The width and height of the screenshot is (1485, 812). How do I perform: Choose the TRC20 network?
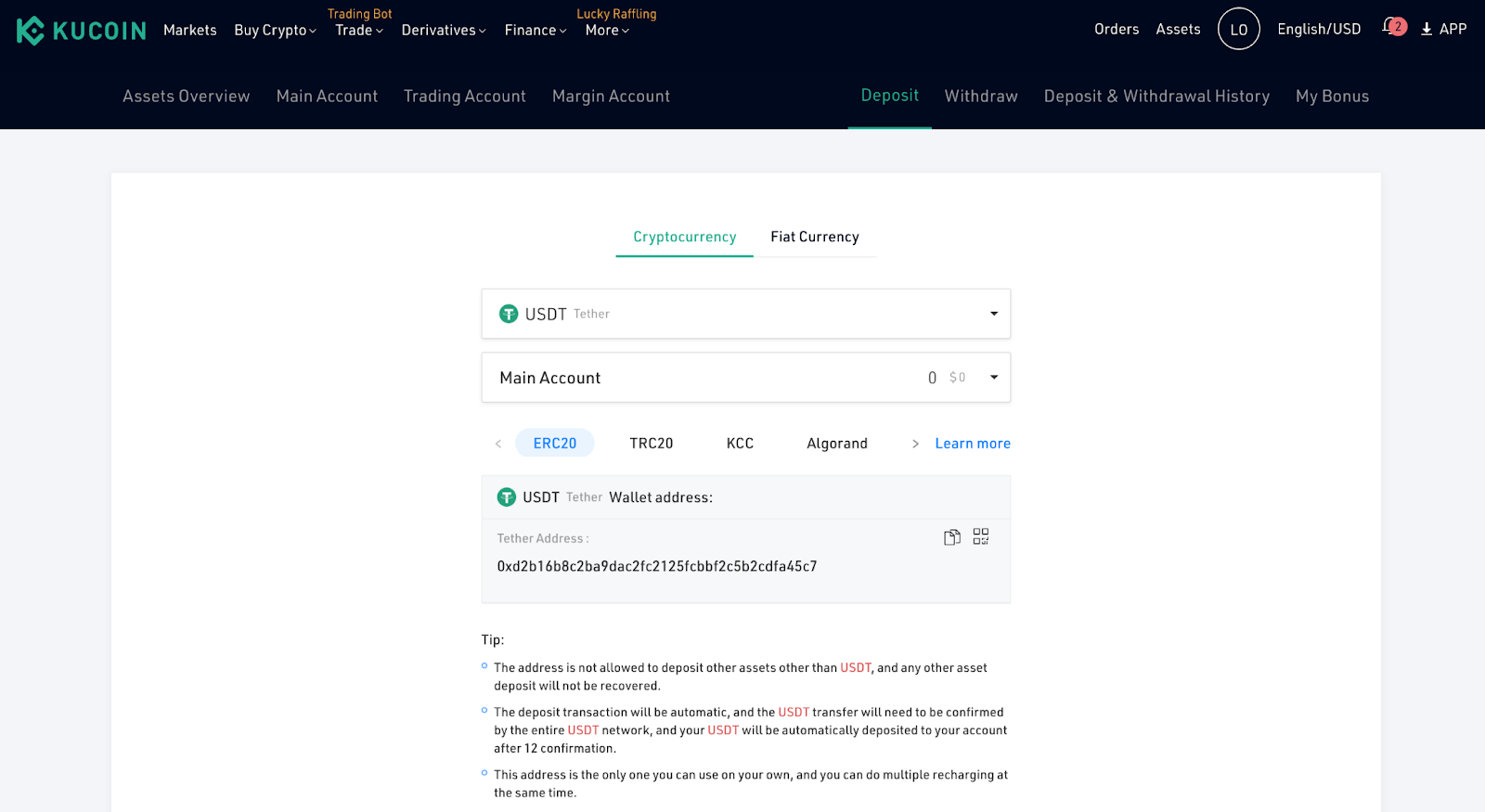(652, 443)
